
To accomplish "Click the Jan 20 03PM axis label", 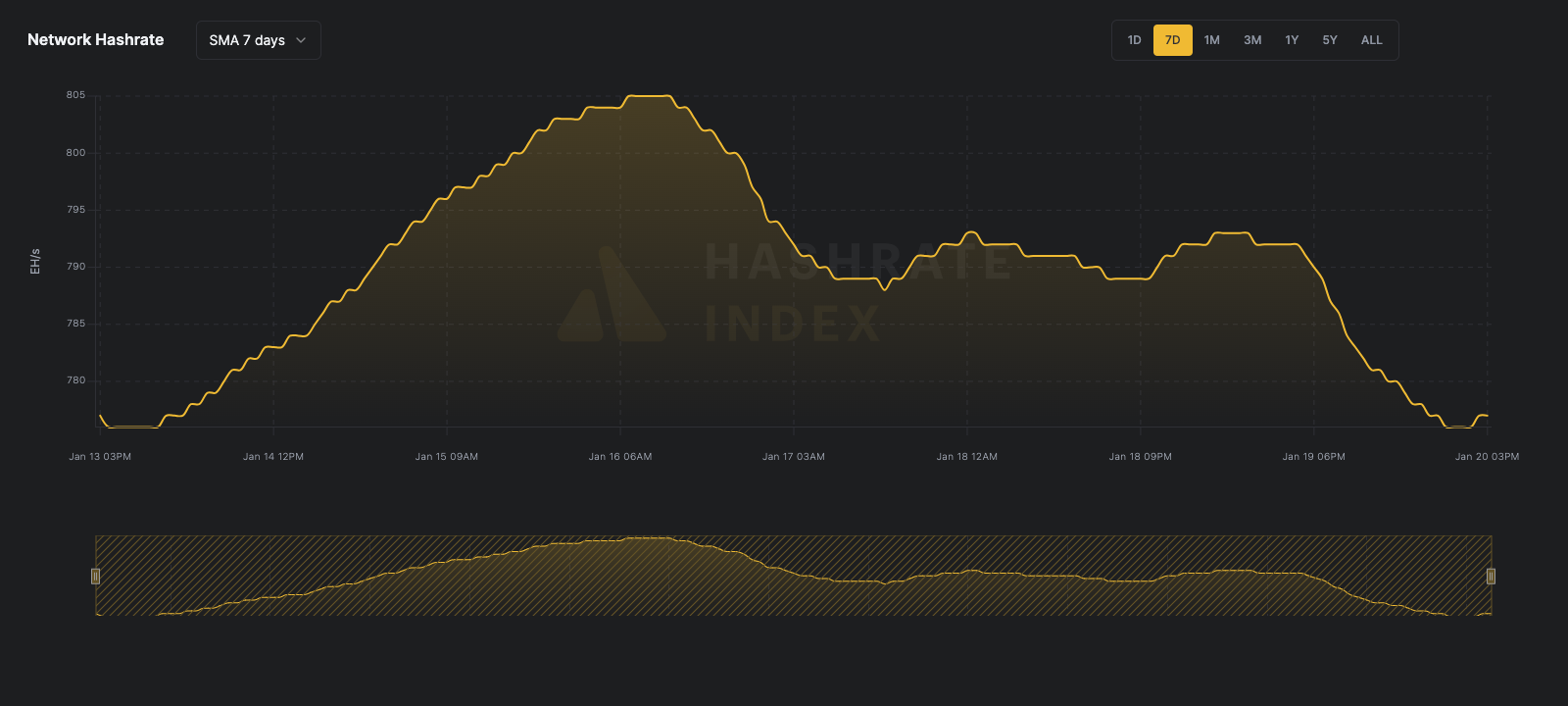I will [1488, 457].
